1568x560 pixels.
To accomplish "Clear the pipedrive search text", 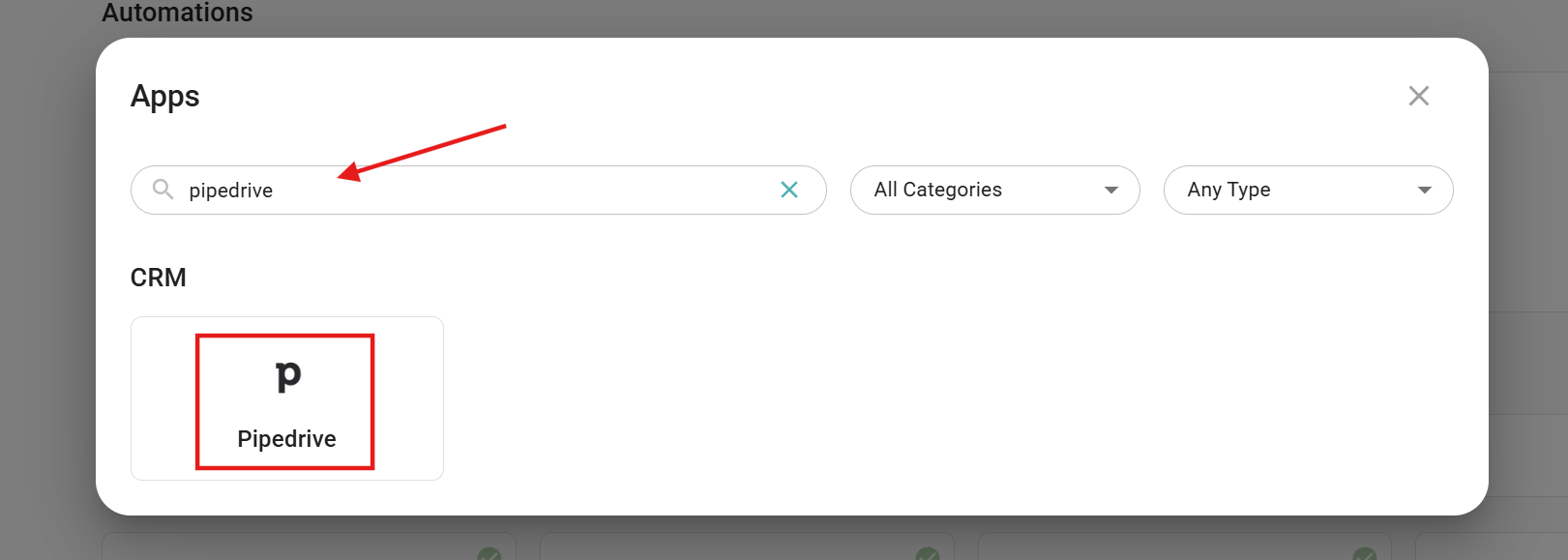I will click(789, 190).
